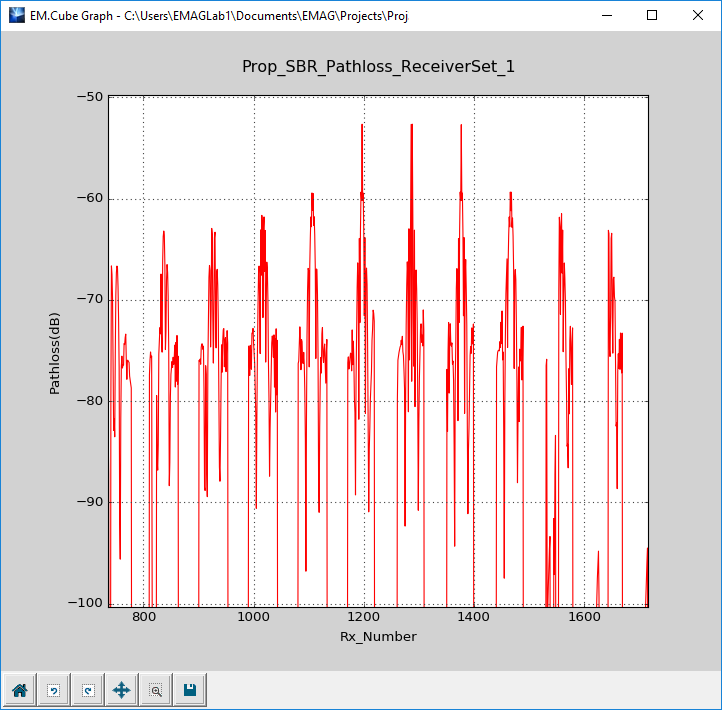Go forward to next view
The image size is (722, 710).
click(87, 690)
